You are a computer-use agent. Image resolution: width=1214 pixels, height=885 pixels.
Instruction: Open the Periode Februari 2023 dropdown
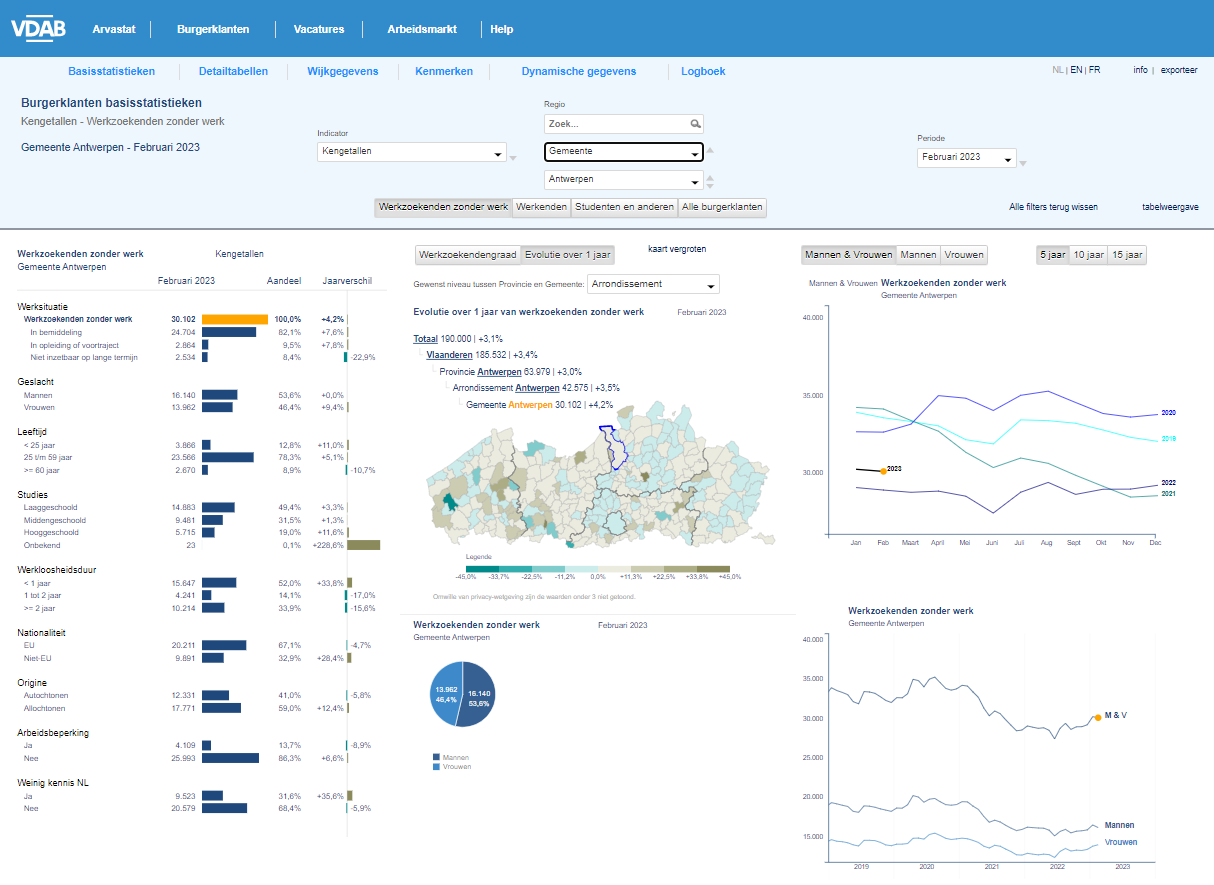(x=966, y=158)
